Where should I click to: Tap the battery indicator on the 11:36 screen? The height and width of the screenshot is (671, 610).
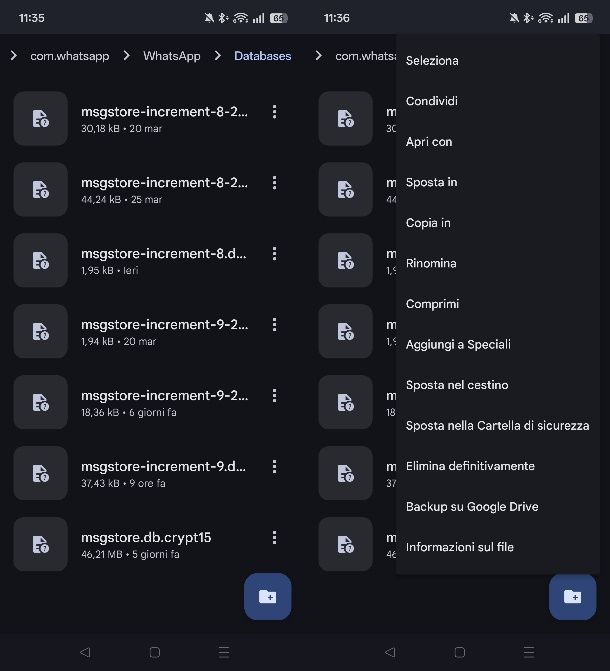[x=584, y=18]
